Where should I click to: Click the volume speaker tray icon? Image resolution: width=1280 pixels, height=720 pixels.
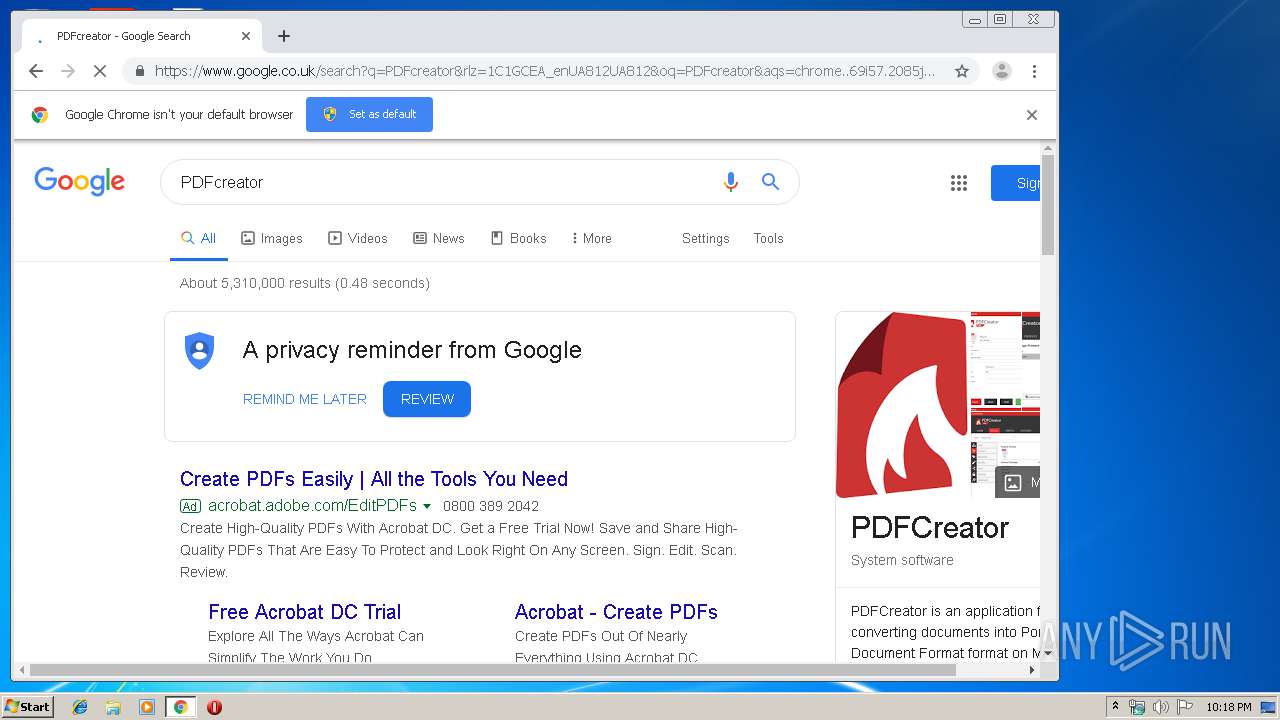click(1161, 707)
